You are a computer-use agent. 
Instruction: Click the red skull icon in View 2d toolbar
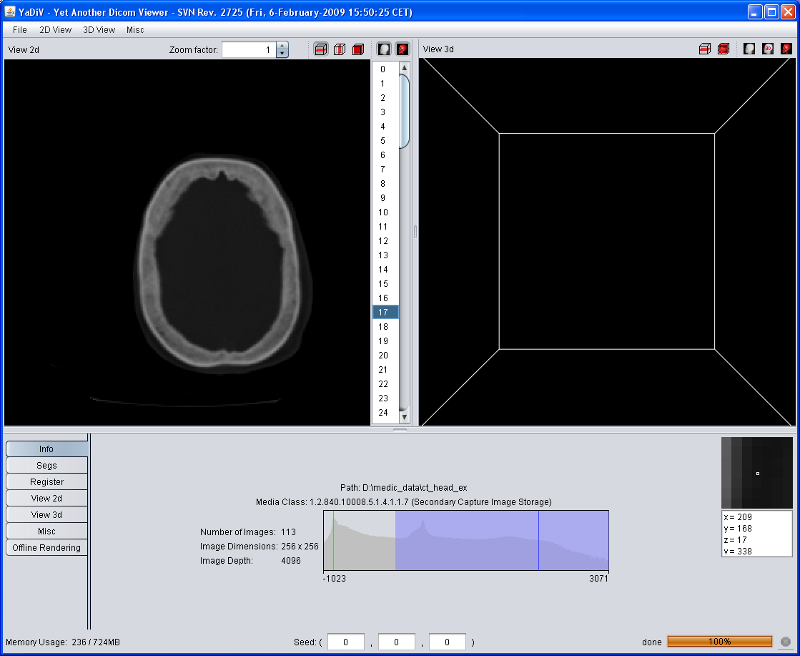coord(402,49)
